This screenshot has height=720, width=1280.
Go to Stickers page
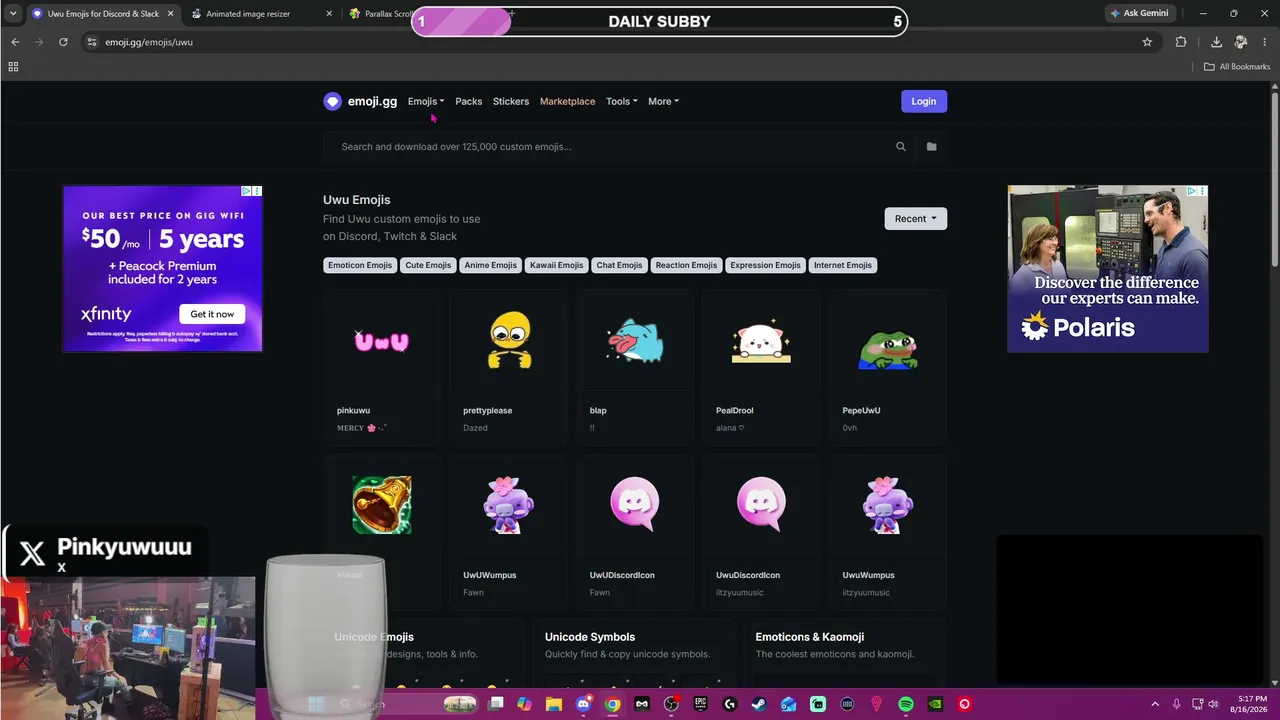511,101
